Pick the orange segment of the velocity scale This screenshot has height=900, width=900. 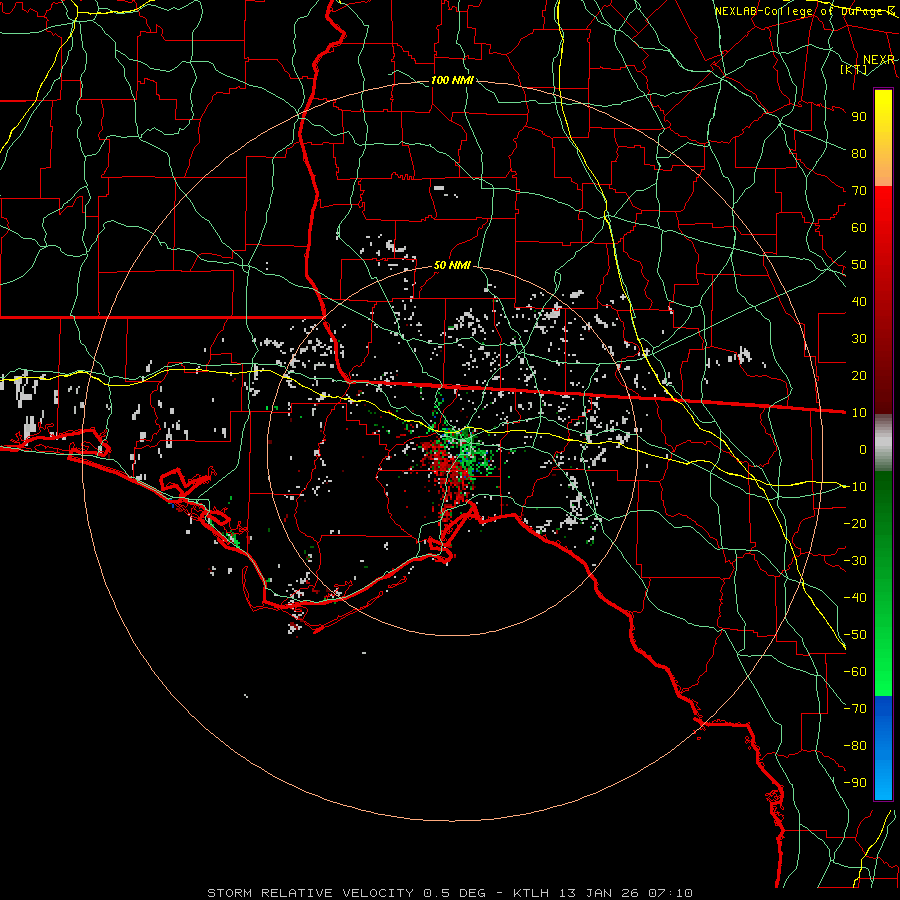tap(883, 165)
